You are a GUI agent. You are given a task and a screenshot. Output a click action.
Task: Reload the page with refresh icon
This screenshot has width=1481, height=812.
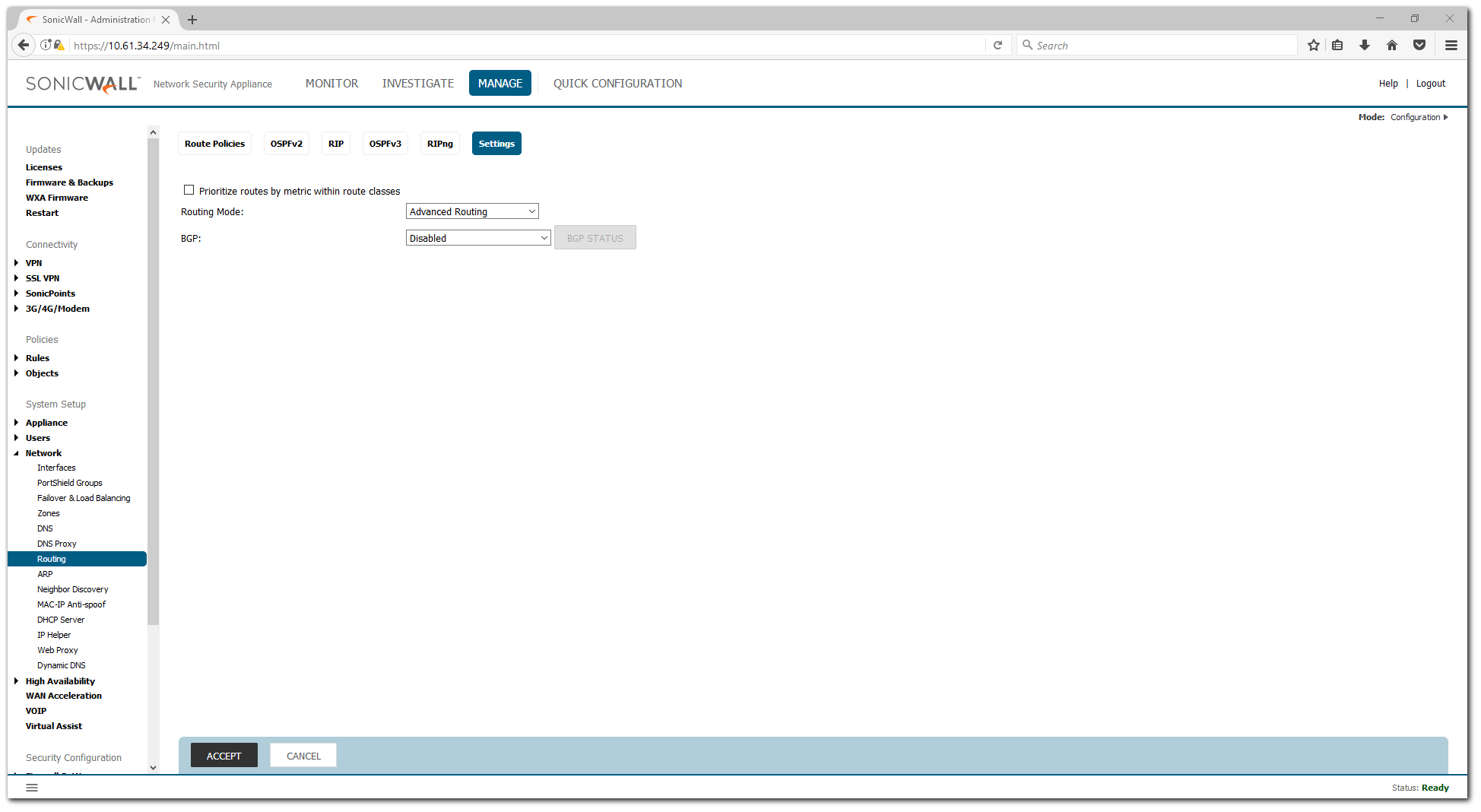[x=997, y=46]
